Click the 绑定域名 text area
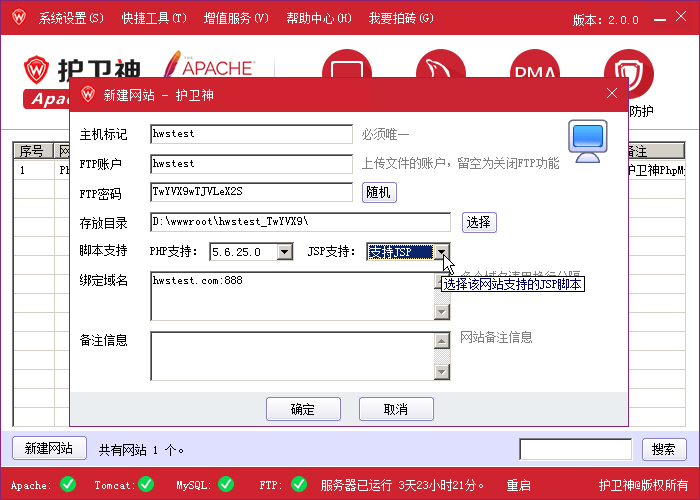Viewport: 700px width, 500px height. tap(292, 296)
